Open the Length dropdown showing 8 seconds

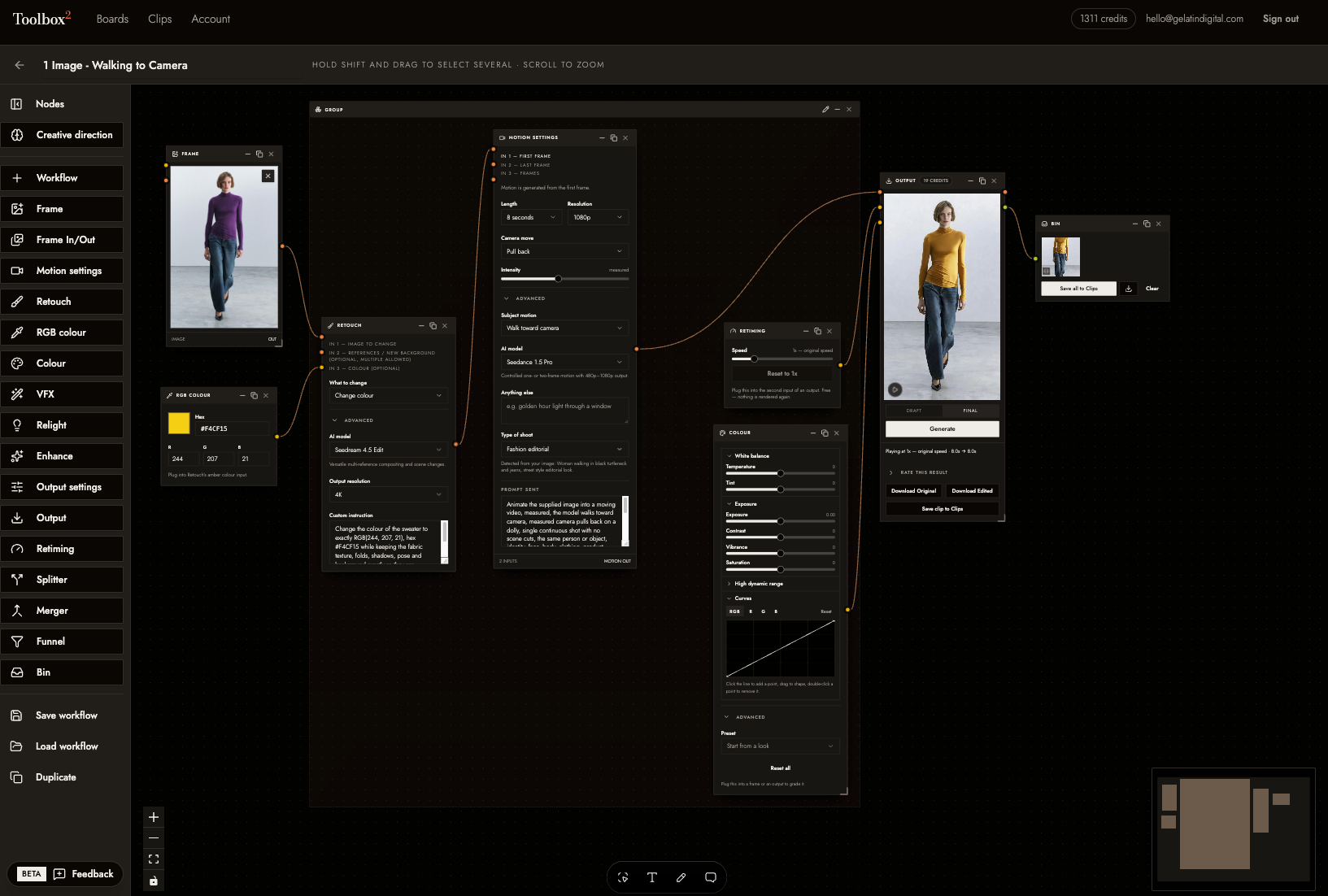531,217
